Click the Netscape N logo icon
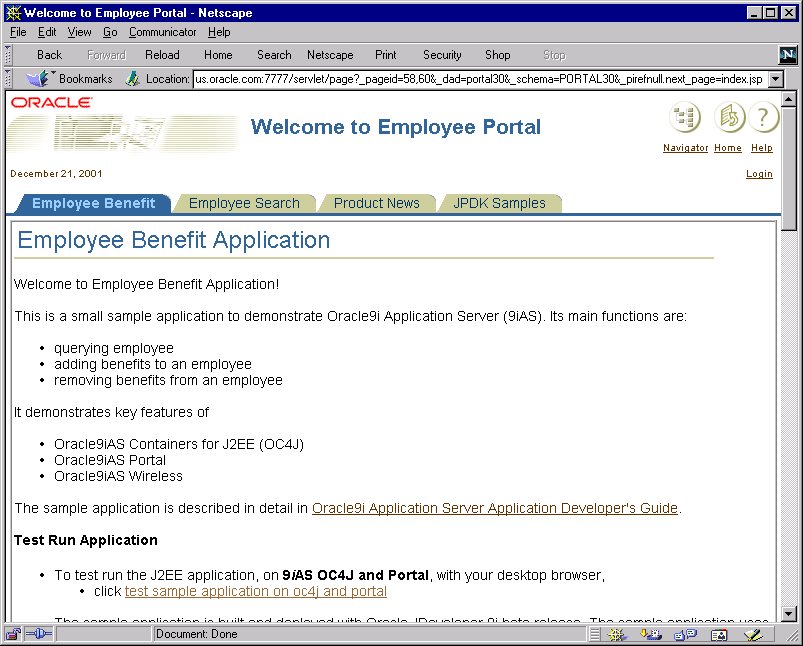 pyautogui.click(x=788, y=55)
